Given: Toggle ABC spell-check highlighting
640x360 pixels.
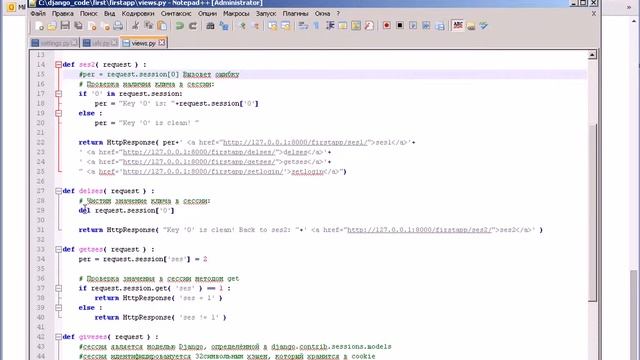Looking at the screenshot, I should click(x=458, y=25).
